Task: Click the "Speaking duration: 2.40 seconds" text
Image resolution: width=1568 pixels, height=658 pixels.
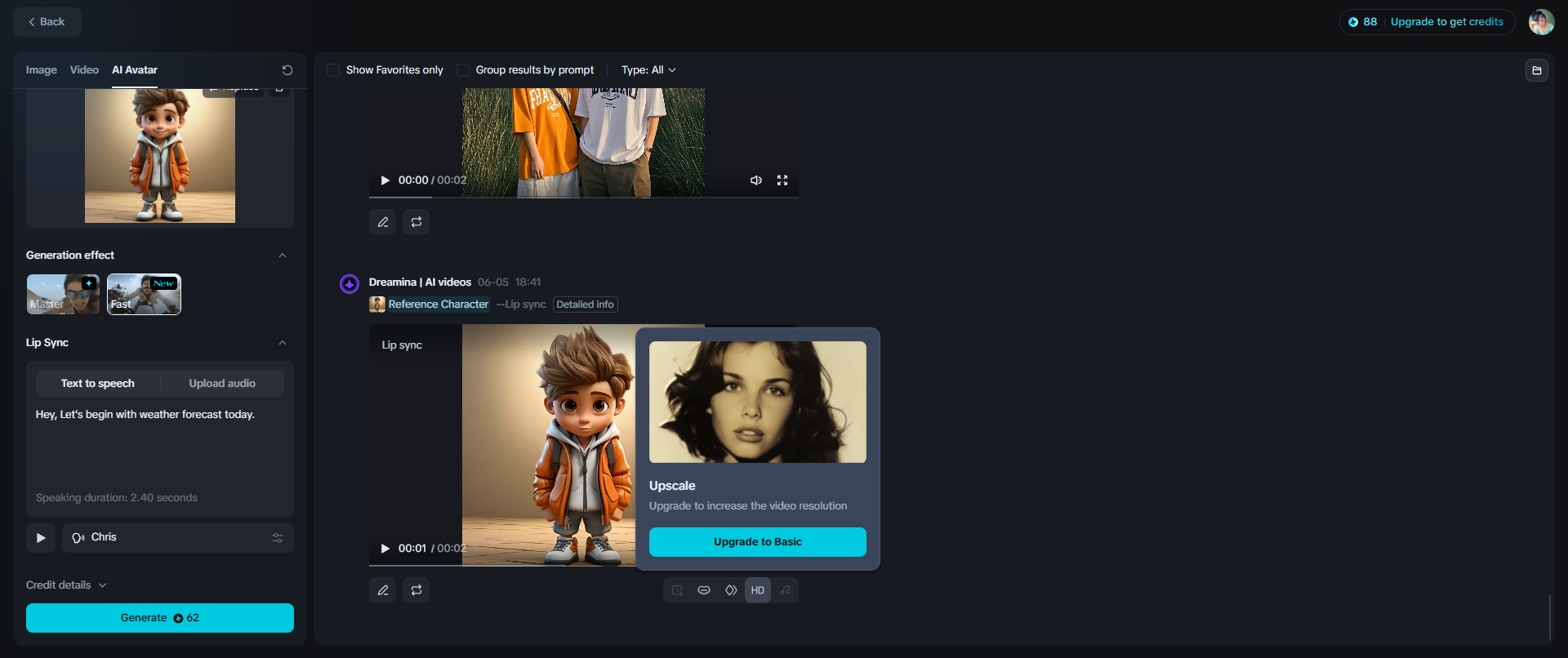Action: (x=117, y=498)
